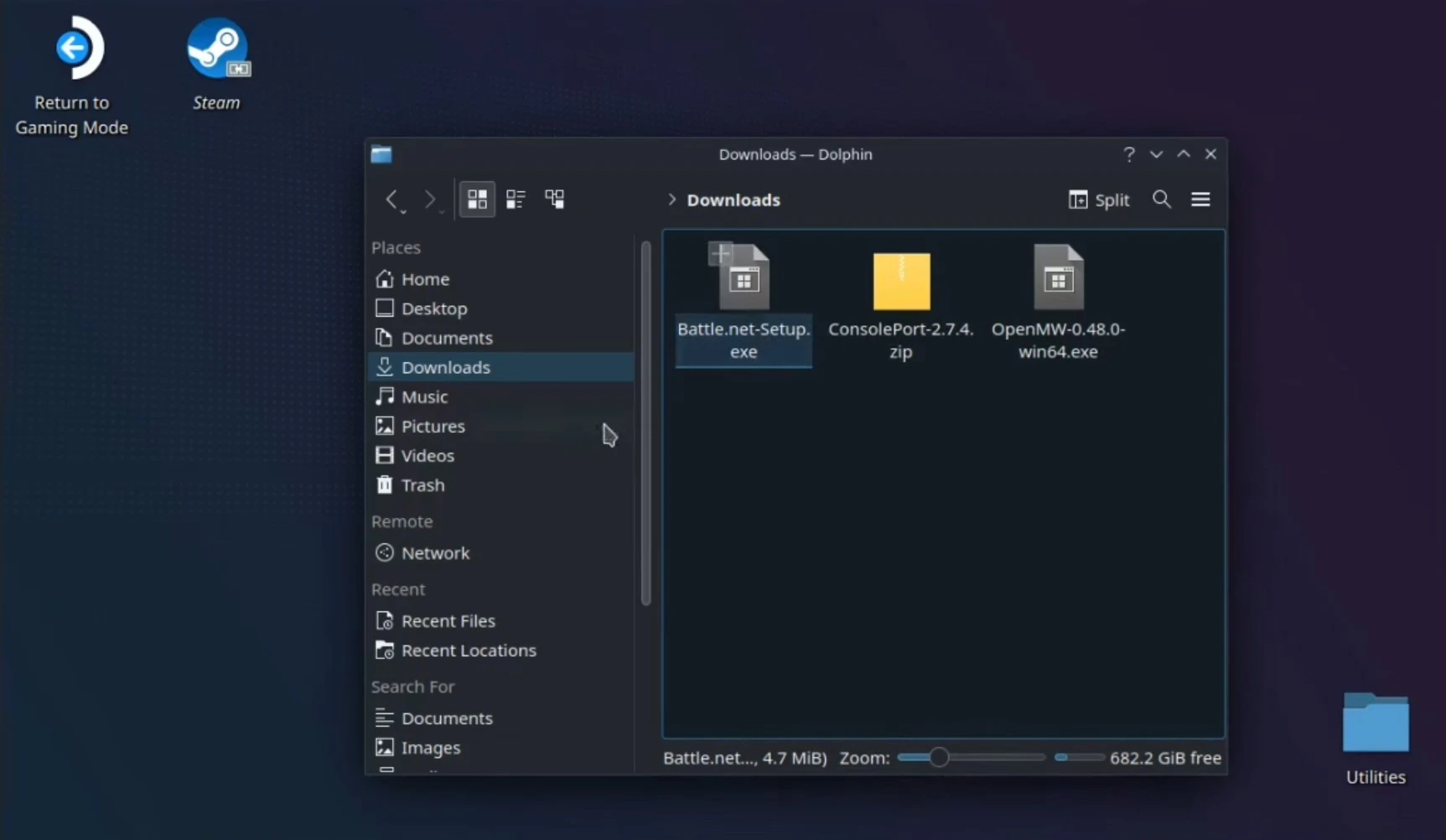The height and width of the screenshot is (840, 1446).
Task: Toggle Split view in Dolphin
Action: pos(1099,200)
